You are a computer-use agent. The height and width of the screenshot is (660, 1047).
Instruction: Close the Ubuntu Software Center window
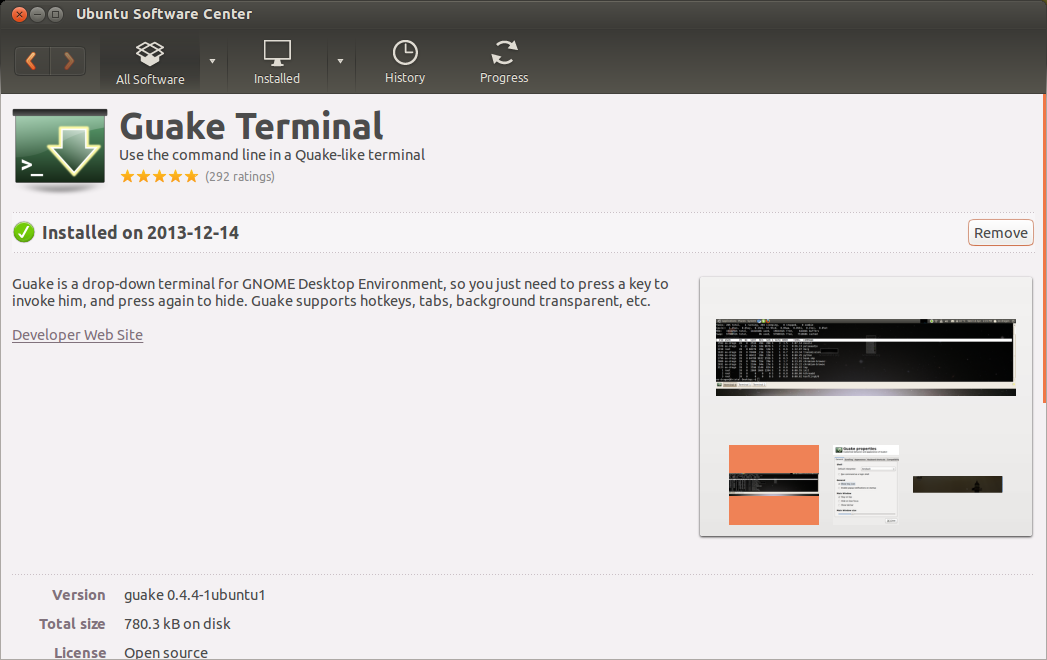19,13
